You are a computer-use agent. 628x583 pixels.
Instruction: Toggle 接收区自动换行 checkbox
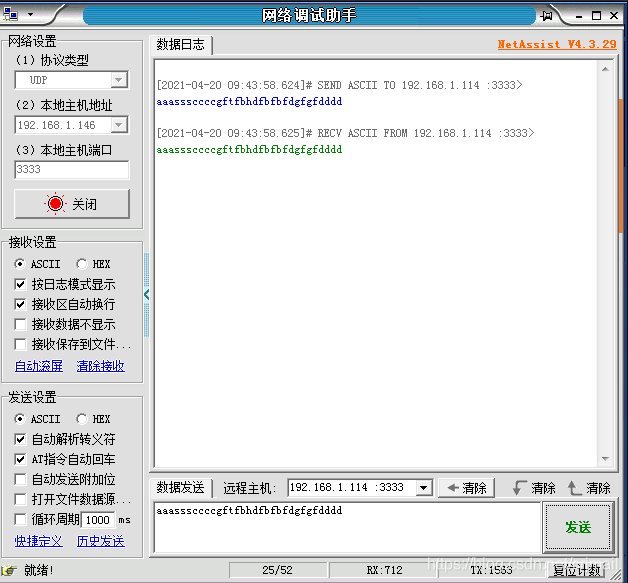[20, 304]
